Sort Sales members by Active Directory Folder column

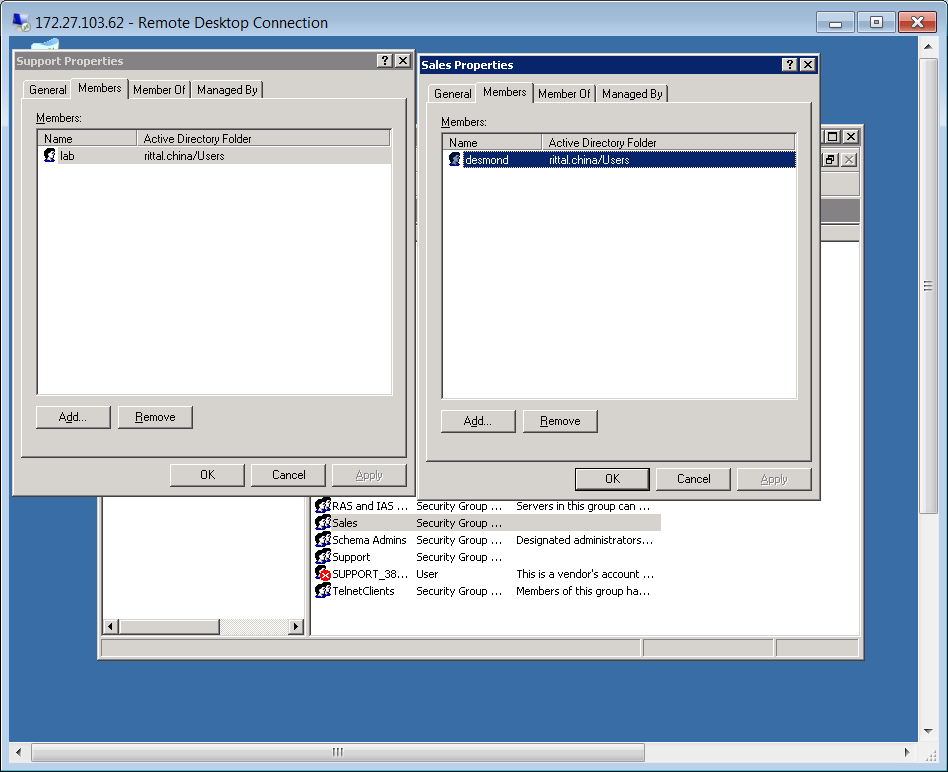pos(668,143)
